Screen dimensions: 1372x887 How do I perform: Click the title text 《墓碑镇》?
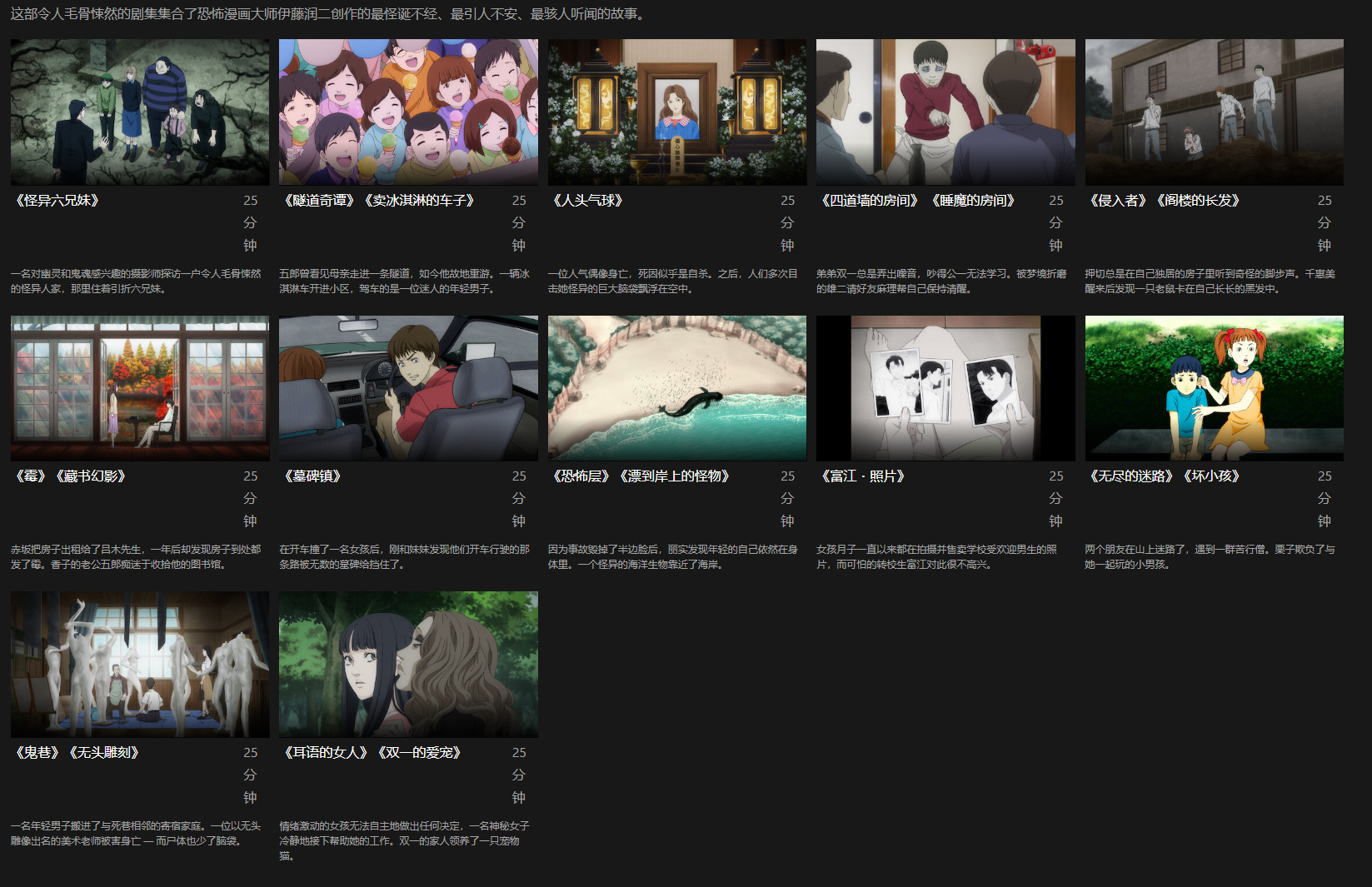313,476
